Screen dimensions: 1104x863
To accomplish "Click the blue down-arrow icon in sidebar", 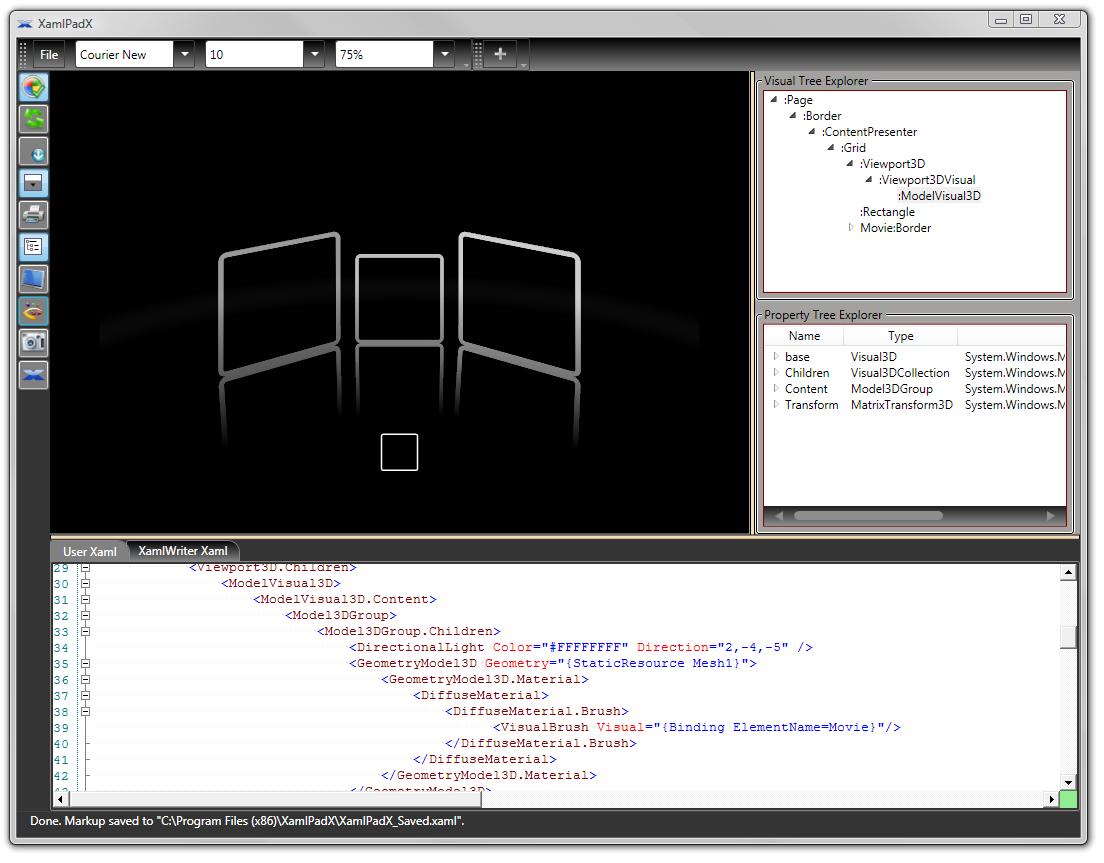I will [x=34, y=151].
